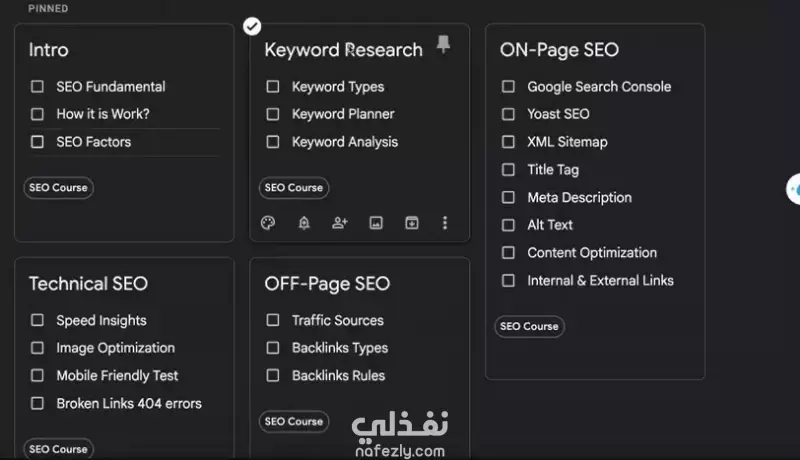Image resolution: width=800 pixels, height=460 pixels.
Task: Check the SEO Fundamental checkbox
Action: point(37,86)
